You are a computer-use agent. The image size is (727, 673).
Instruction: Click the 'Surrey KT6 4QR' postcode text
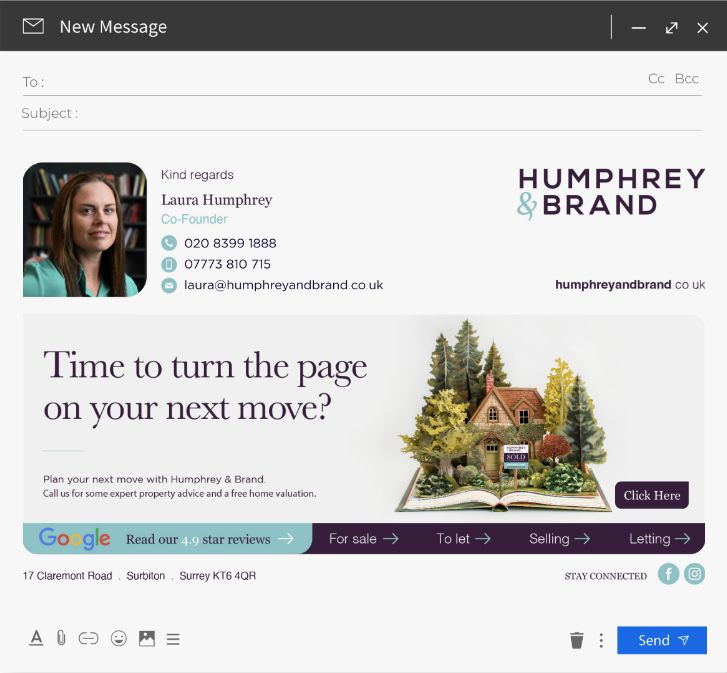tap(217, 576)
